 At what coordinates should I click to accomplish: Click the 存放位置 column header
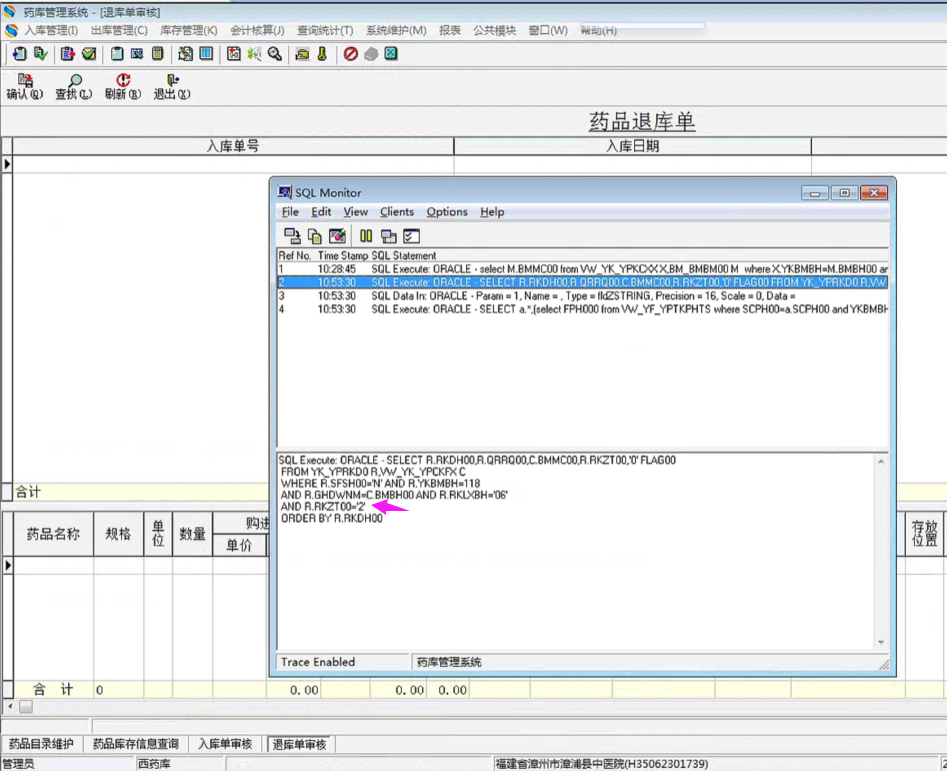click(x=924, y=534)
